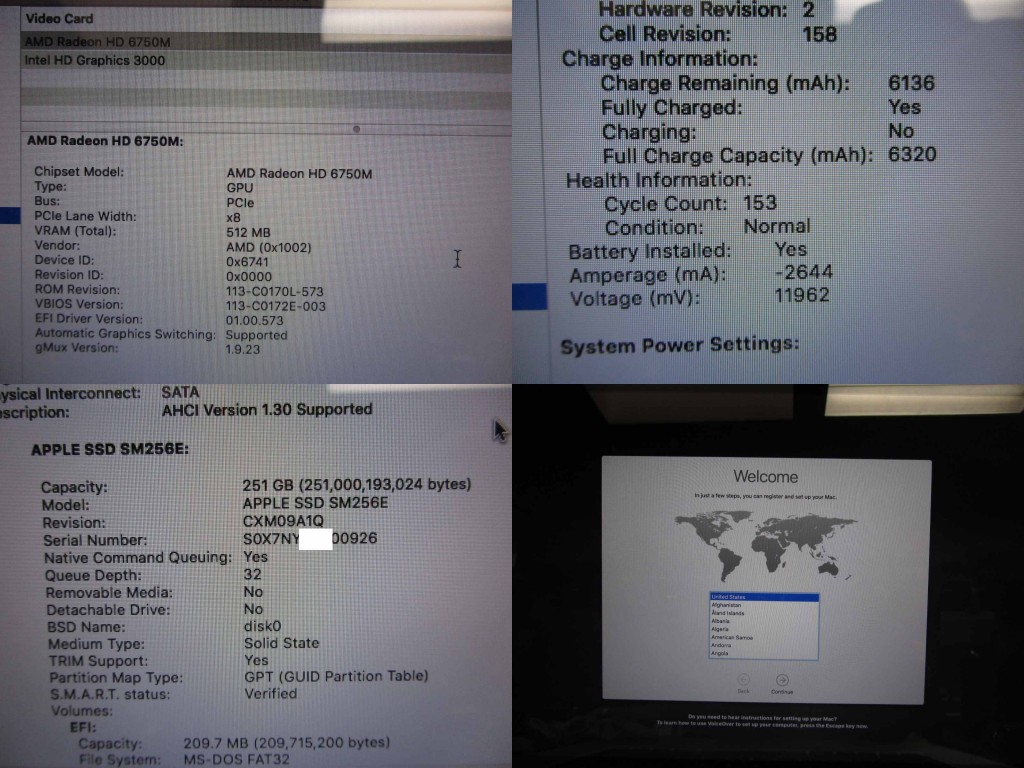Click the Physical Interconnect value SATA
The height and width of the screenshot is (768, 1024).
coord(180,392)
